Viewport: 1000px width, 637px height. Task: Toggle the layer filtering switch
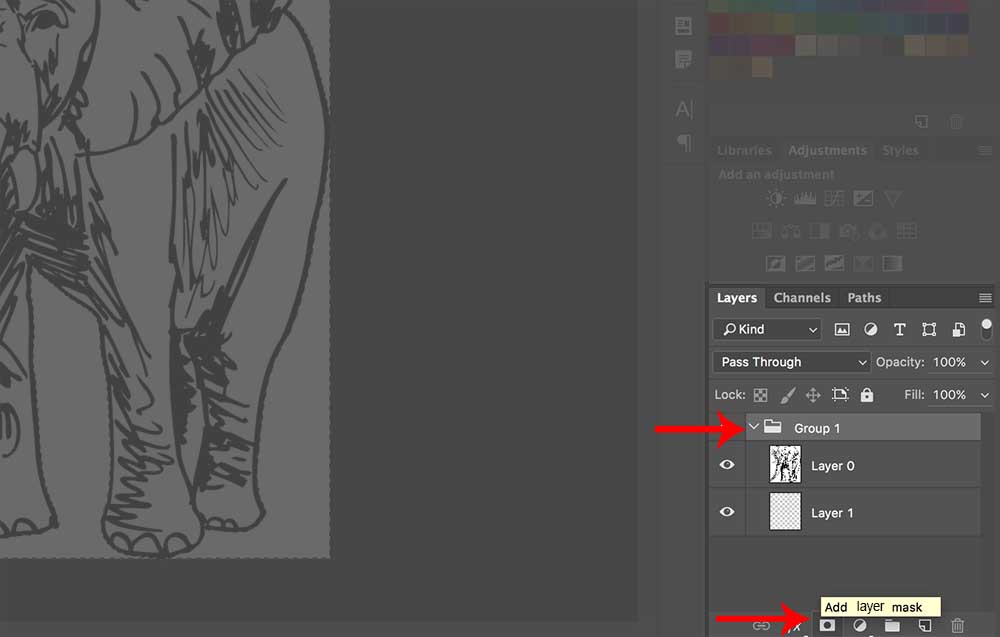(987, 329)
